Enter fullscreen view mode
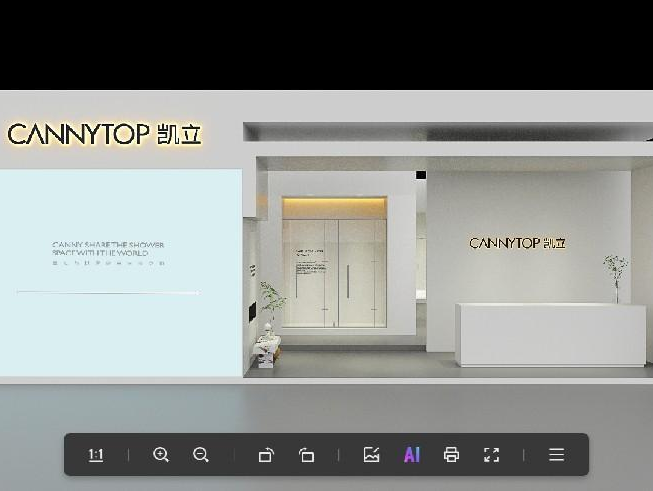Viewport: 653px width, 491px height. tap(491, 455)
